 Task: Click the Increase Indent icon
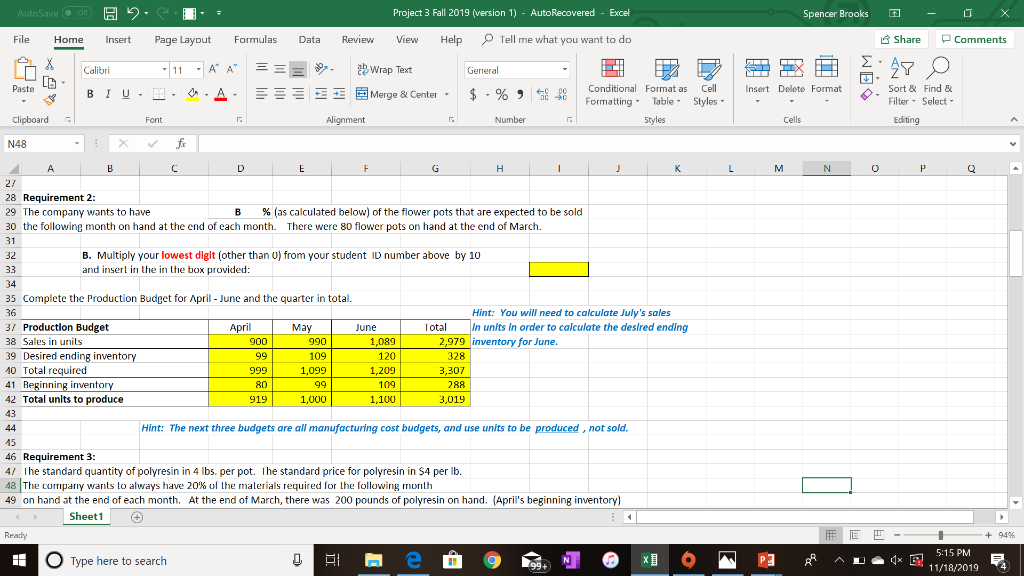339,94
